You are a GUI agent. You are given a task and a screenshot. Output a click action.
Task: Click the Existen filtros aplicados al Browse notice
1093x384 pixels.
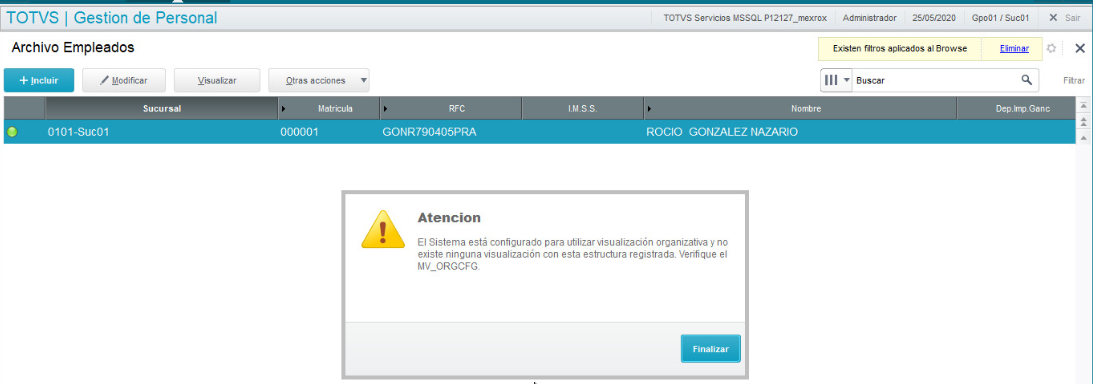900,49
